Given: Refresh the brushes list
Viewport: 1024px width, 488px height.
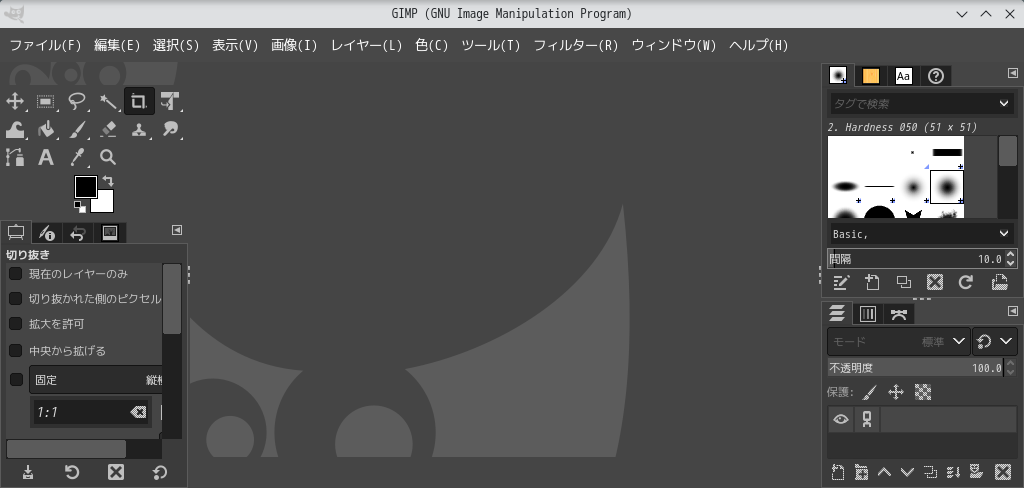Looking at the screenshot, I should [966, 282].
